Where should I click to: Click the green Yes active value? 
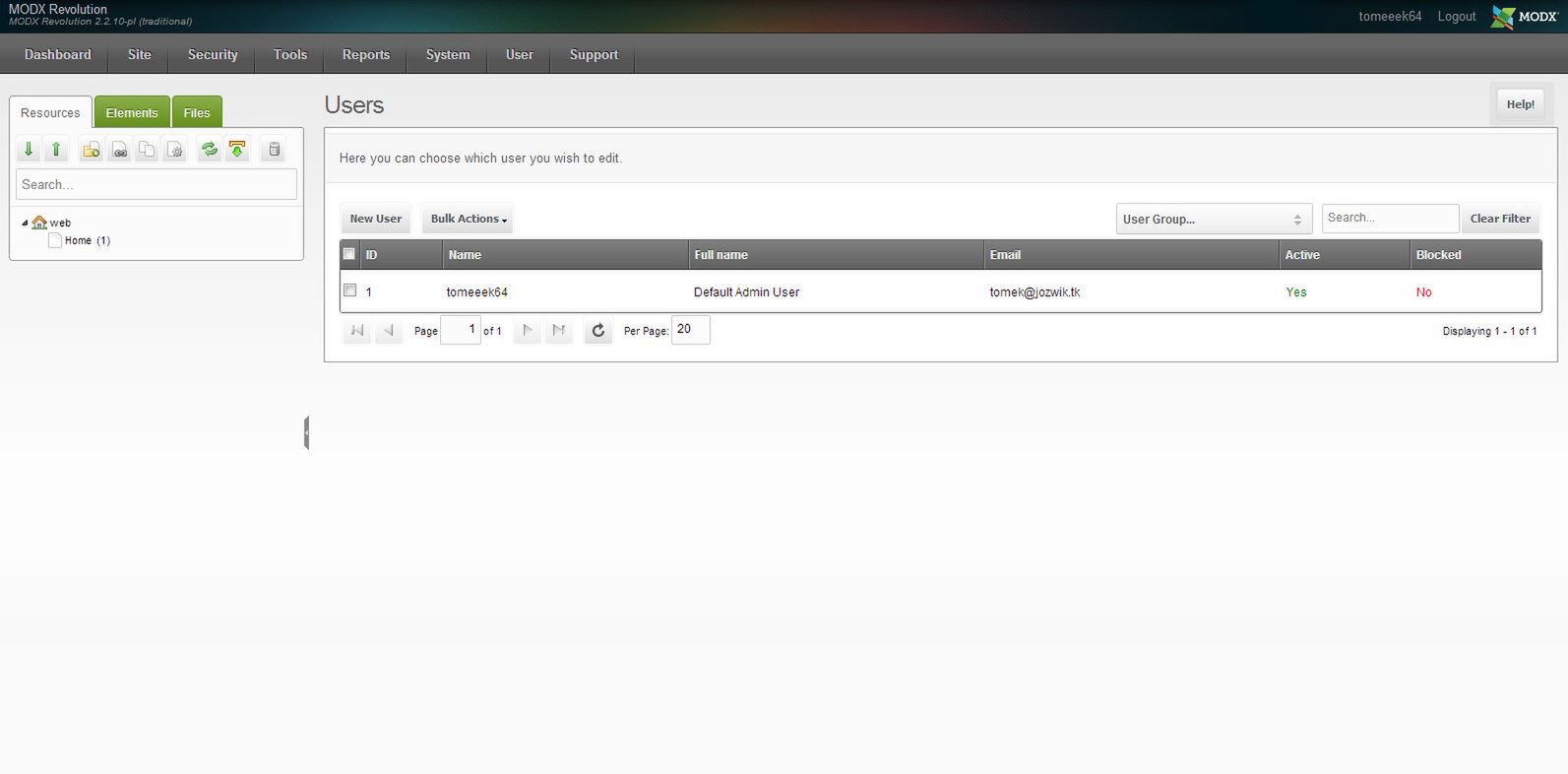coord(1296,291)
